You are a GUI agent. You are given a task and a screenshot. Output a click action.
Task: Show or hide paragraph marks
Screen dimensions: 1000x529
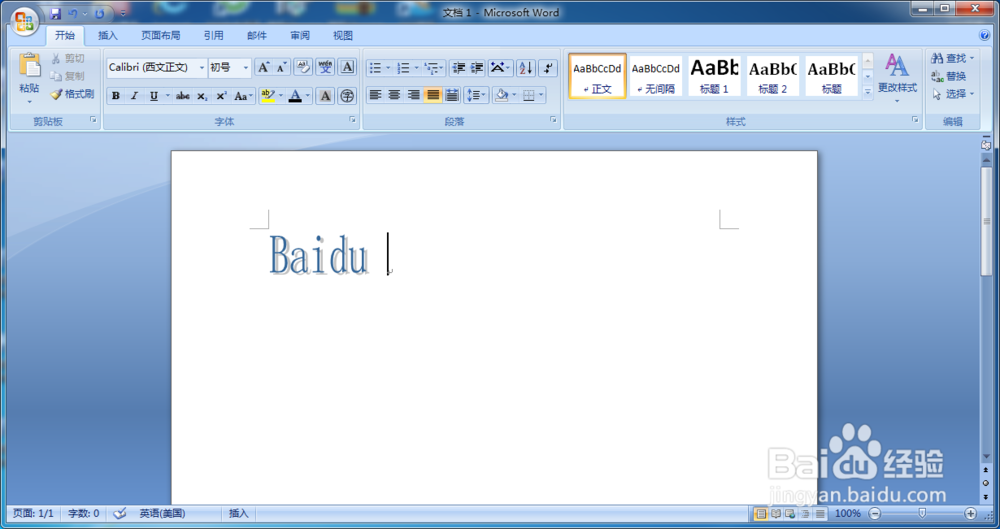point(548,68)
